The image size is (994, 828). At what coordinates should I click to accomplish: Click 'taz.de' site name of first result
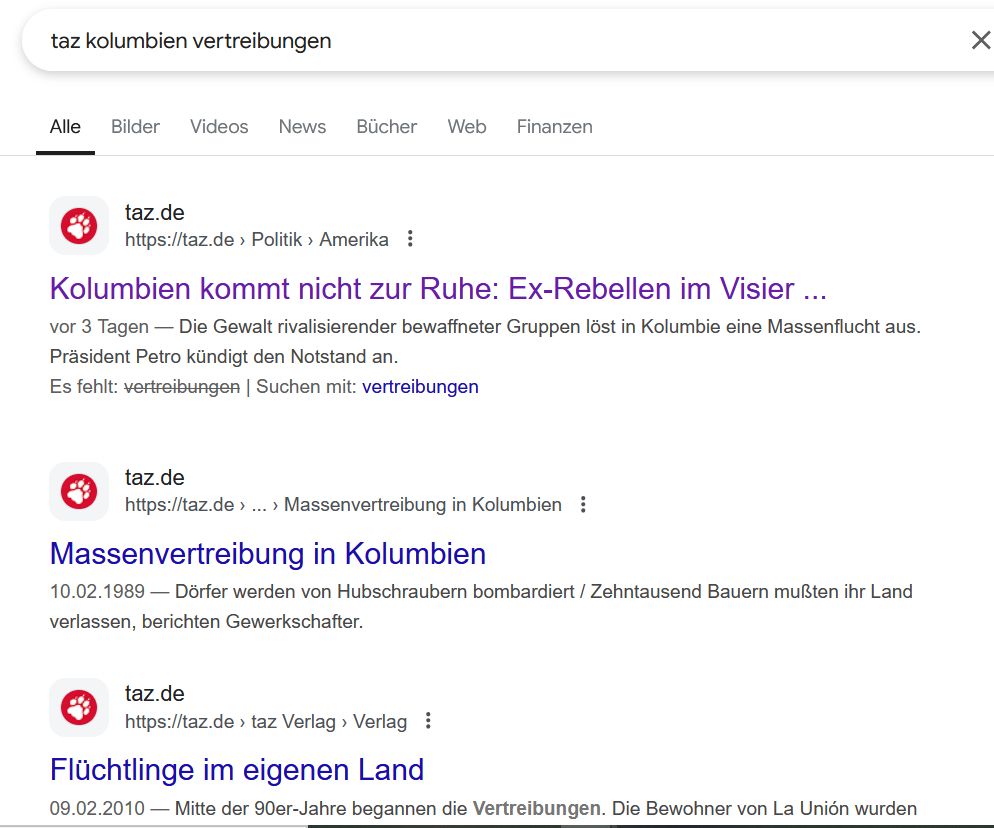[155, 212]
